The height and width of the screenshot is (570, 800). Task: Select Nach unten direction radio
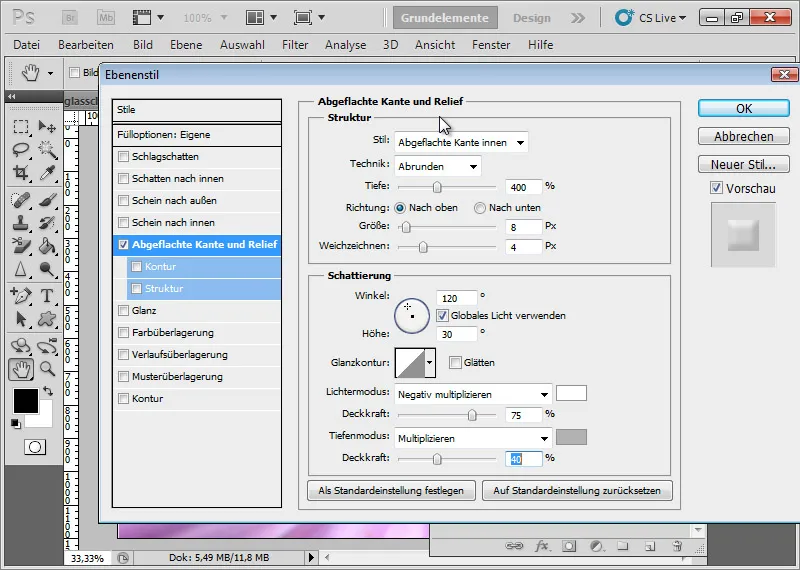click(x=480, y=208)
